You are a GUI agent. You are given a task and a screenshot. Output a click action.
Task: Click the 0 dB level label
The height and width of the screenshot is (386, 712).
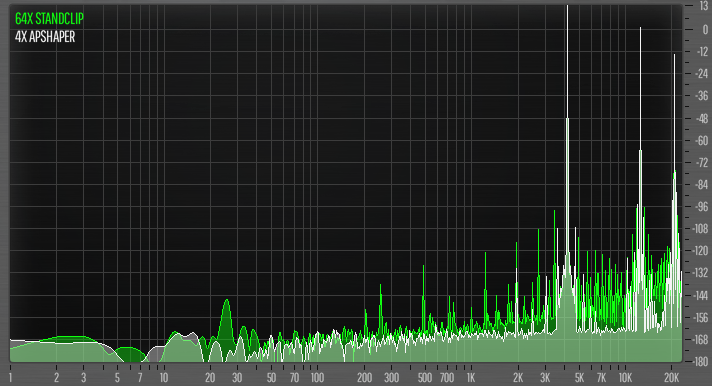click(x=705, y=30)
